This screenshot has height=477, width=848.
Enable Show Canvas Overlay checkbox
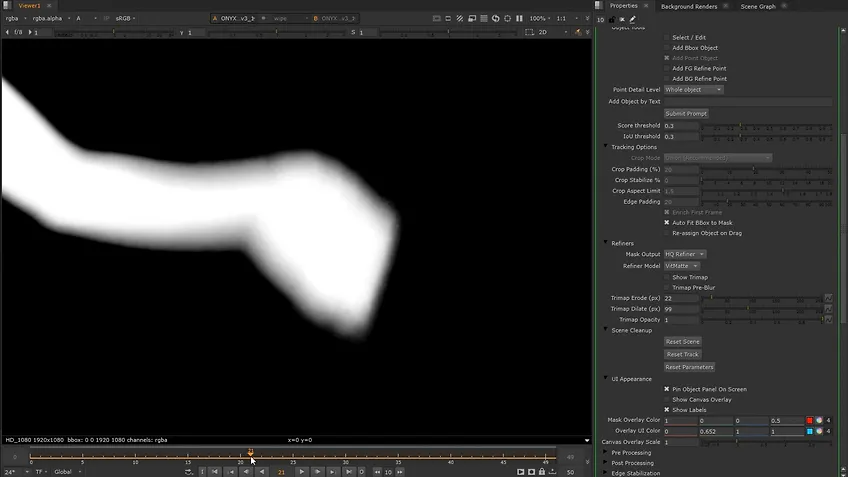(667, 399)
